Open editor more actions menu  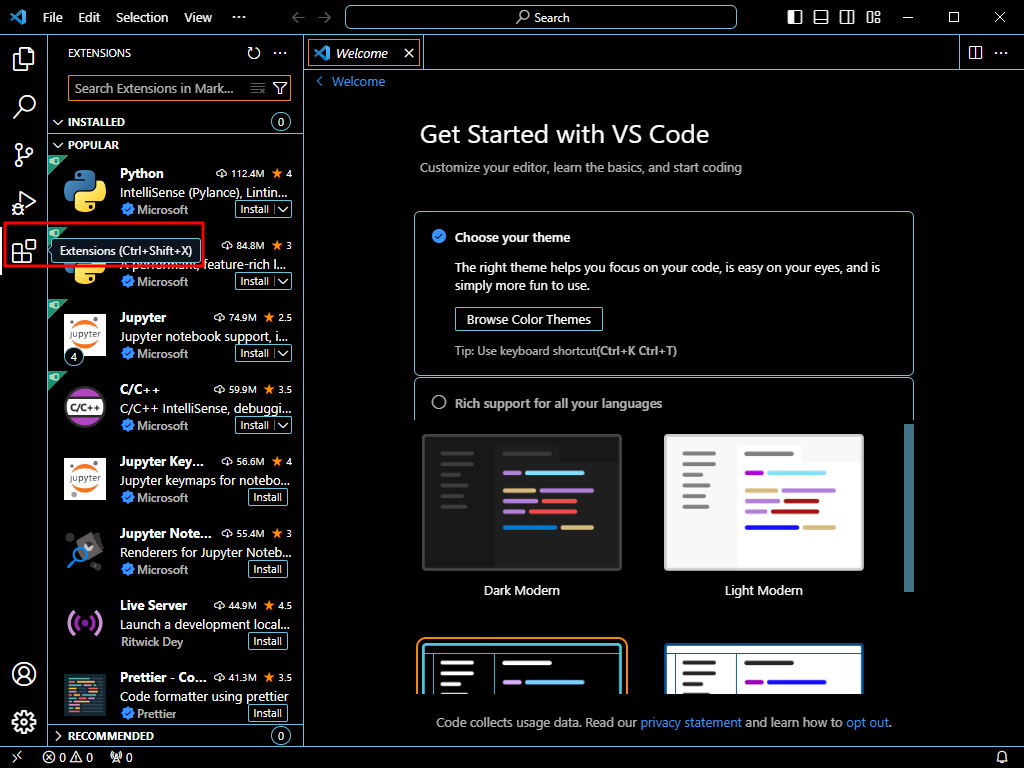[x=1001, y=53]
